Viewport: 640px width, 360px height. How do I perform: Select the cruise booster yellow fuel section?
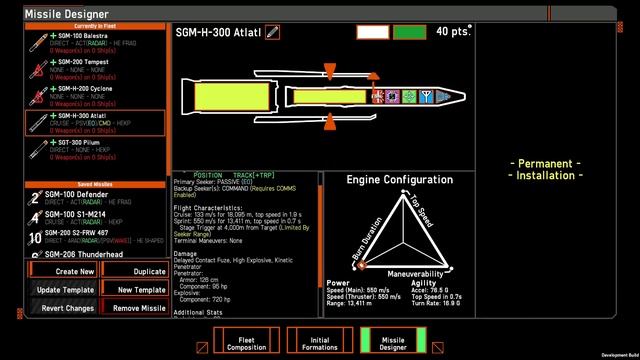[x=231, y=97]
